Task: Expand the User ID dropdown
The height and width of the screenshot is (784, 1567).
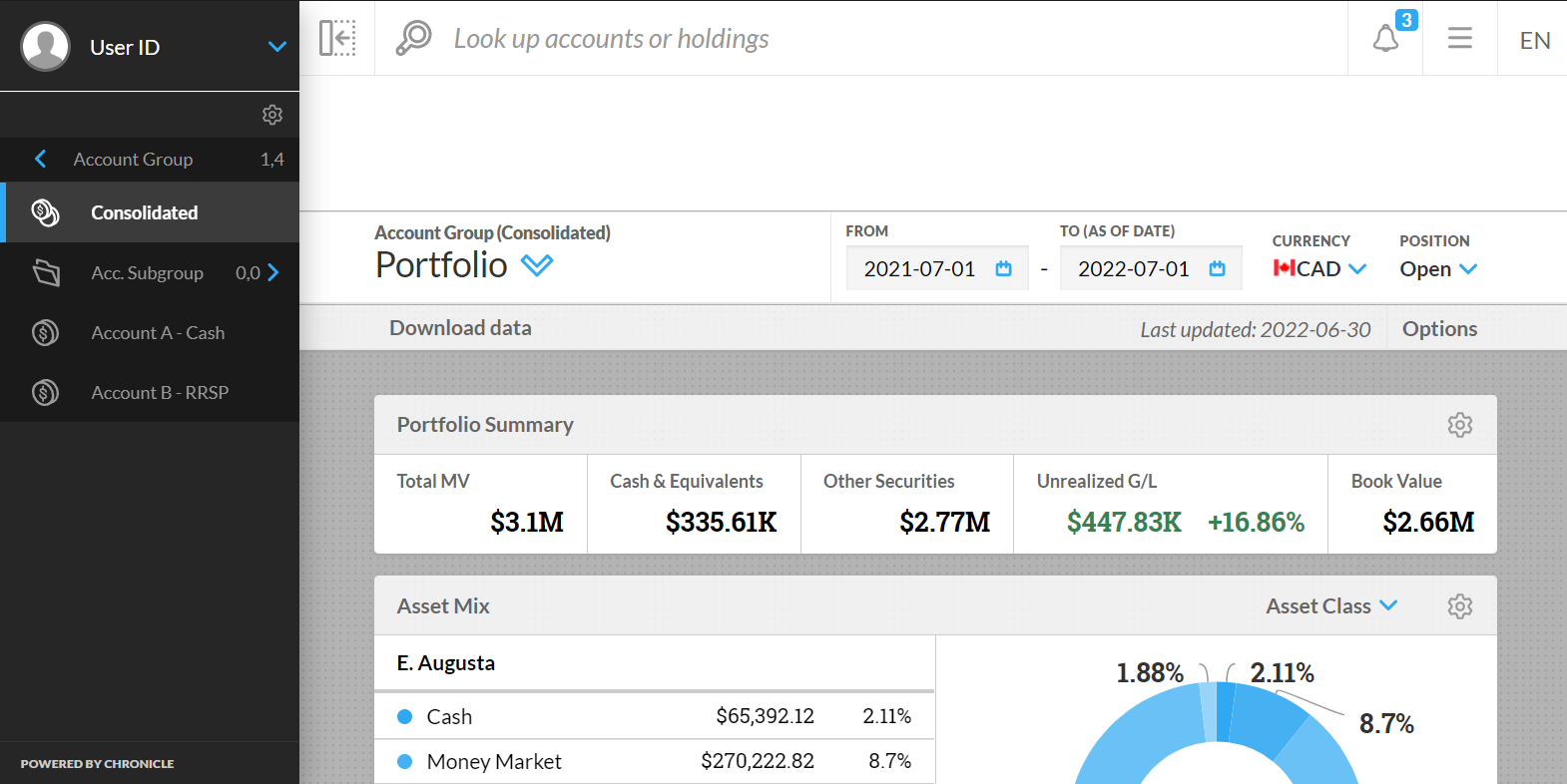Action: click(277, 47)
